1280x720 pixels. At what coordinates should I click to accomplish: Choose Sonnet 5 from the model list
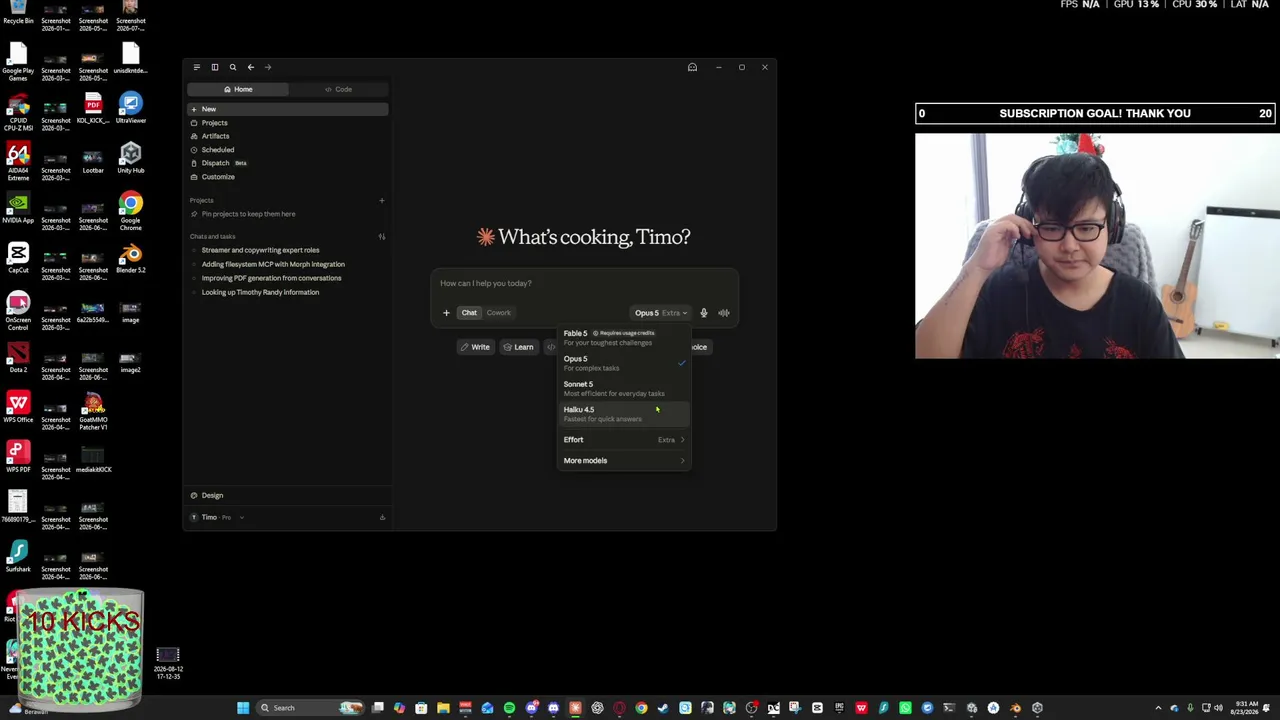(x=624, y=388)
